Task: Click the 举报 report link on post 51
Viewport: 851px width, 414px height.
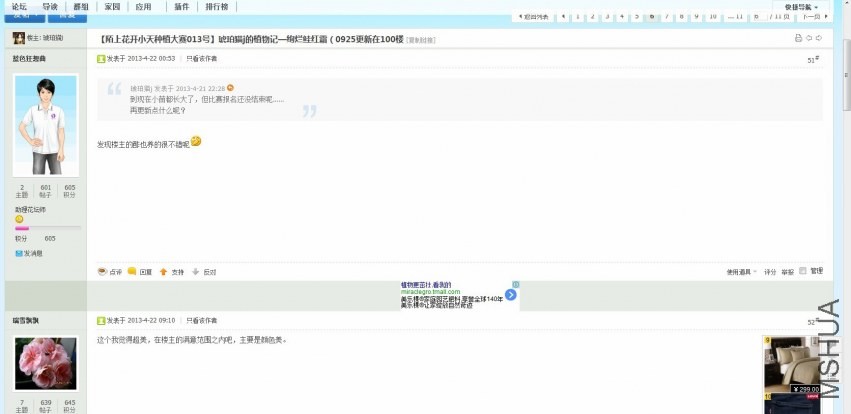Action: pos(788,272)
